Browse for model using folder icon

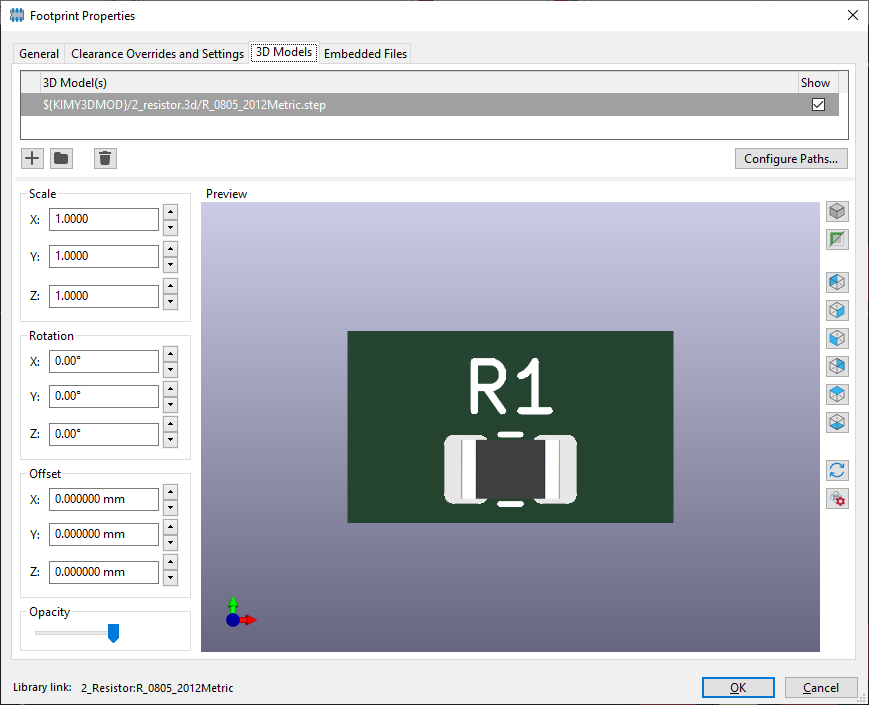click(62, 158)
